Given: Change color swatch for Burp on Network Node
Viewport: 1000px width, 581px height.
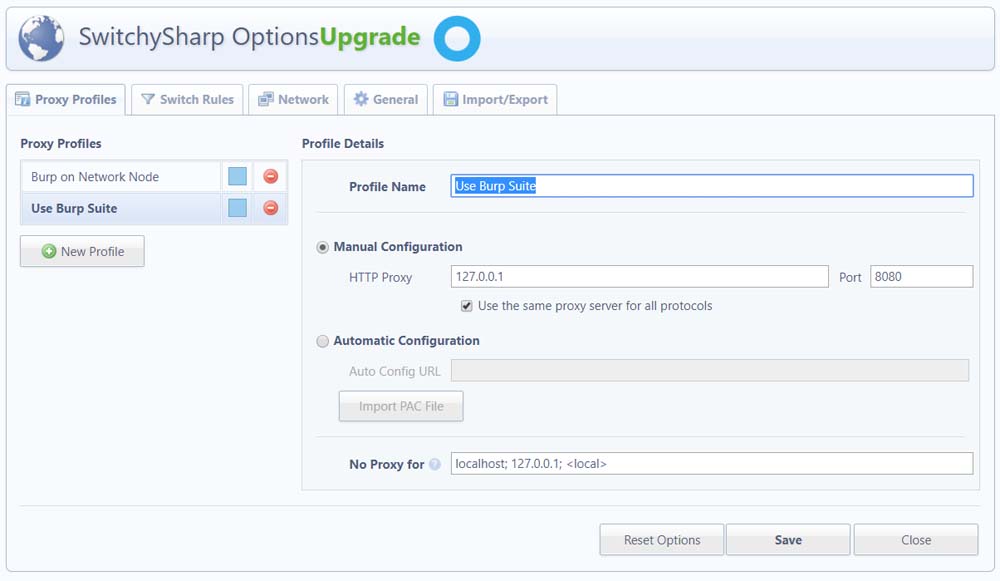Looking at the screenshot, I should coord(237,177).
